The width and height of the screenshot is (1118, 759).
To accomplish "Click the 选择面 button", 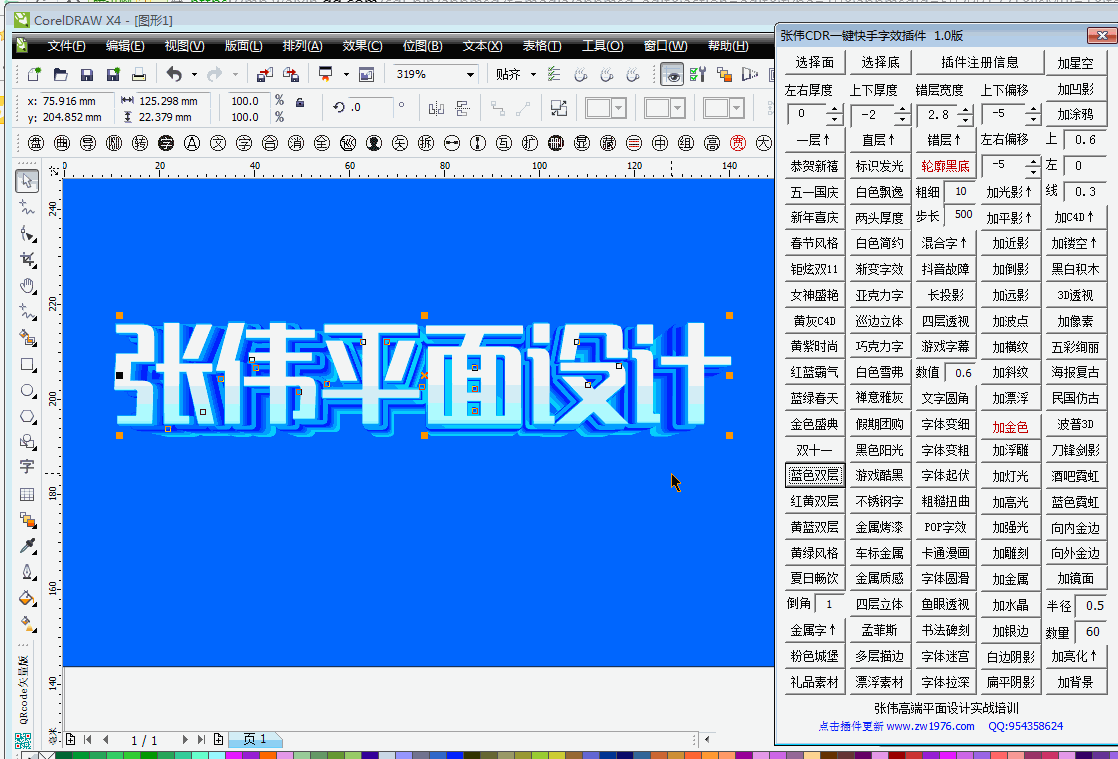I will [814, 63].
